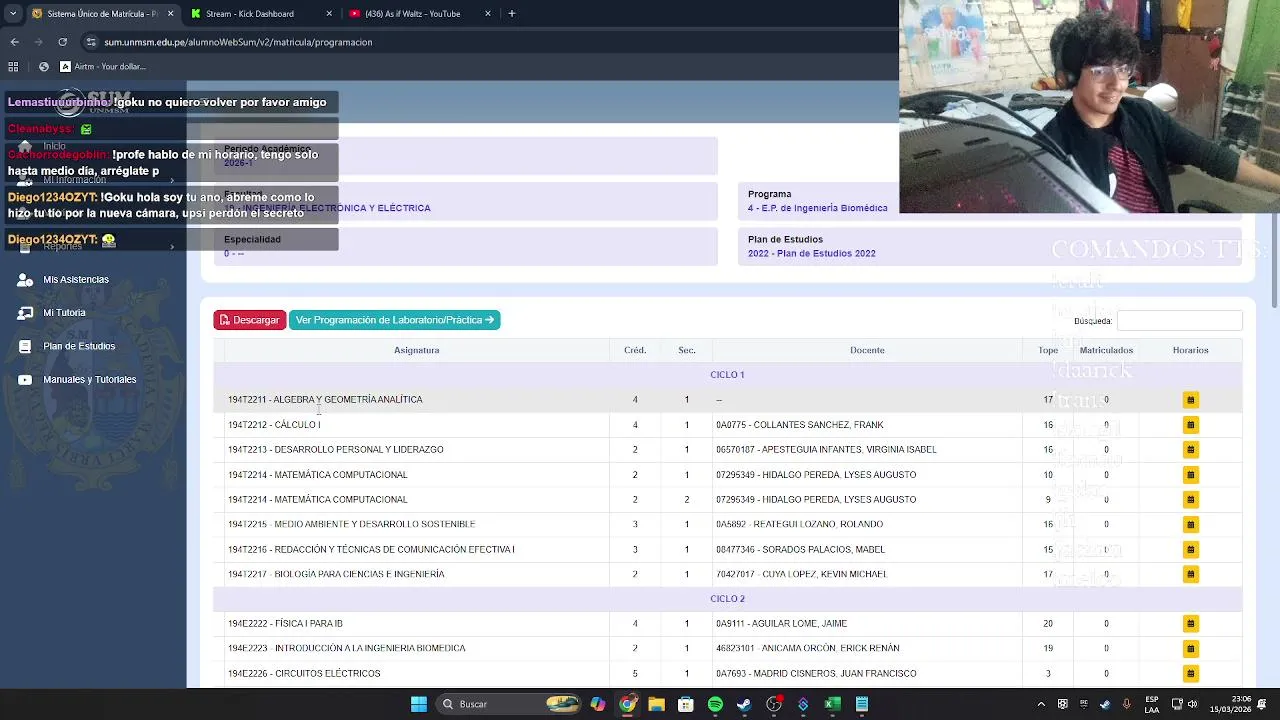This screenshot has width=1280, height=720.
Task: Click the browser forward arrow
Action: (x=38, y=42)
